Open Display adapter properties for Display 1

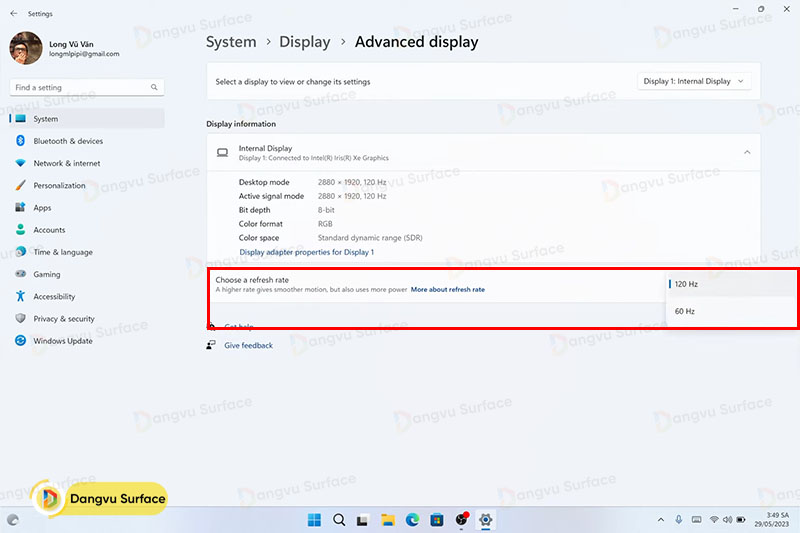306,252
